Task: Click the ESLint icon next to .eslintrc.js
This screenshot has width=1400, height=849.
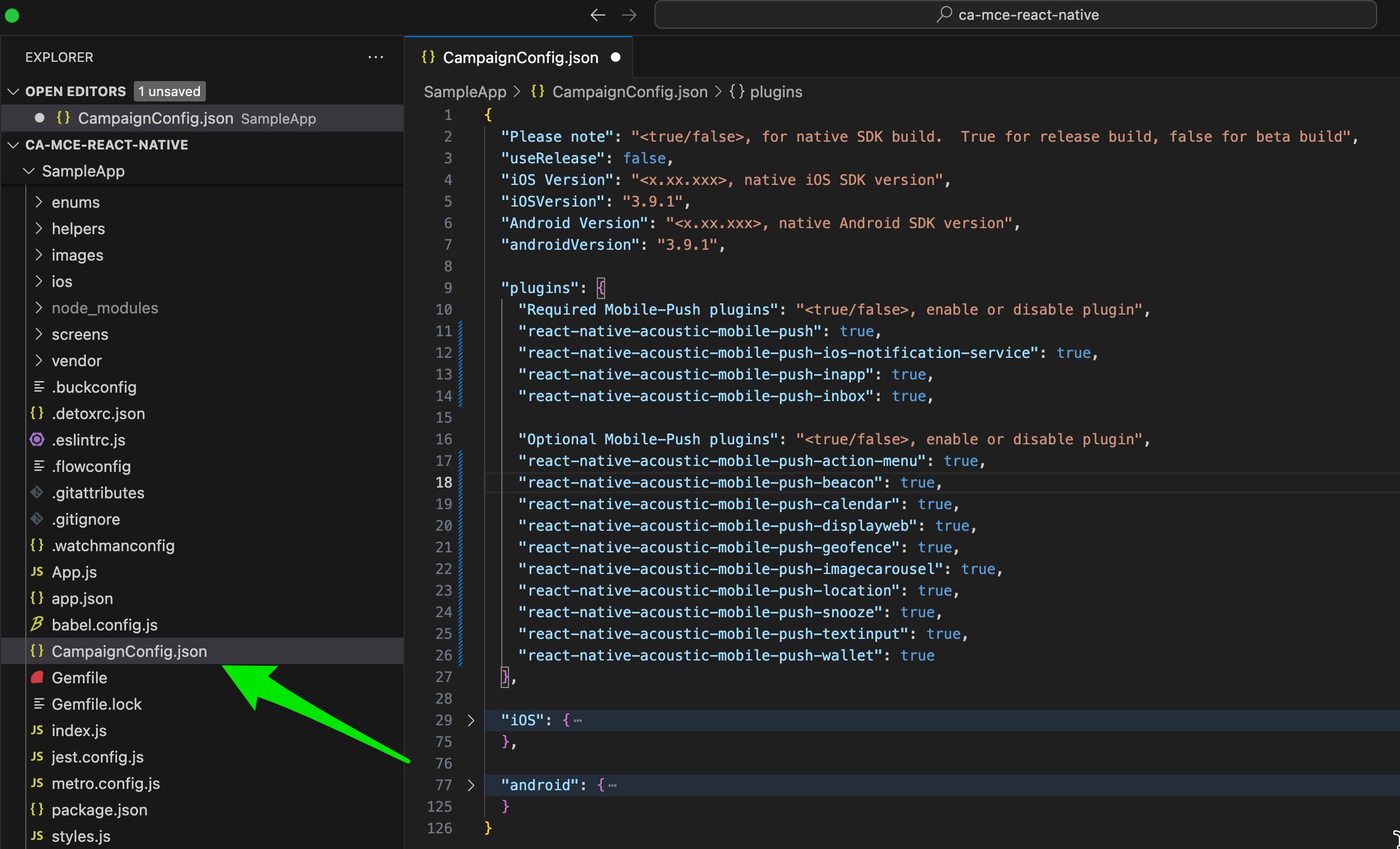Action: [x=37, y=440]
